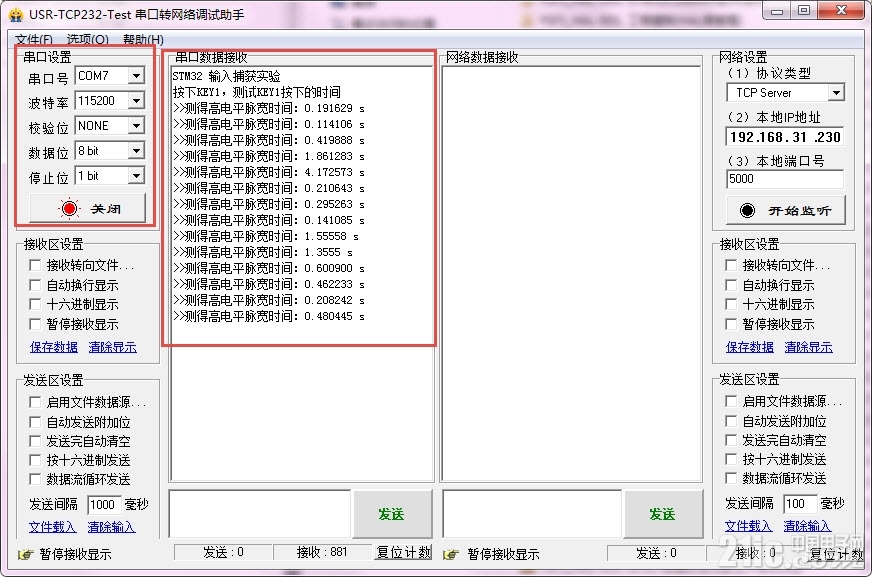Click serial 清除显示 link

point(112,347)
